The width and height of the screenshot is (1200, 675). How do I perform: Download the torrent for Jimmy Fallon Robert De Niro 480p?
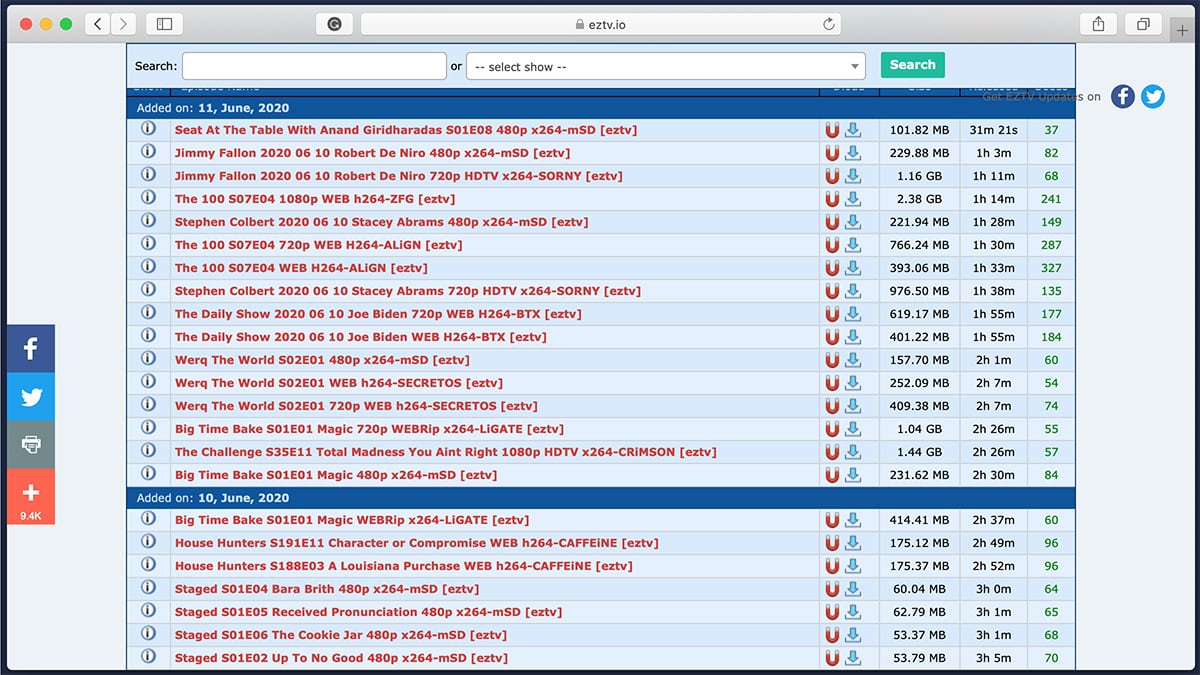coord(852,153)
